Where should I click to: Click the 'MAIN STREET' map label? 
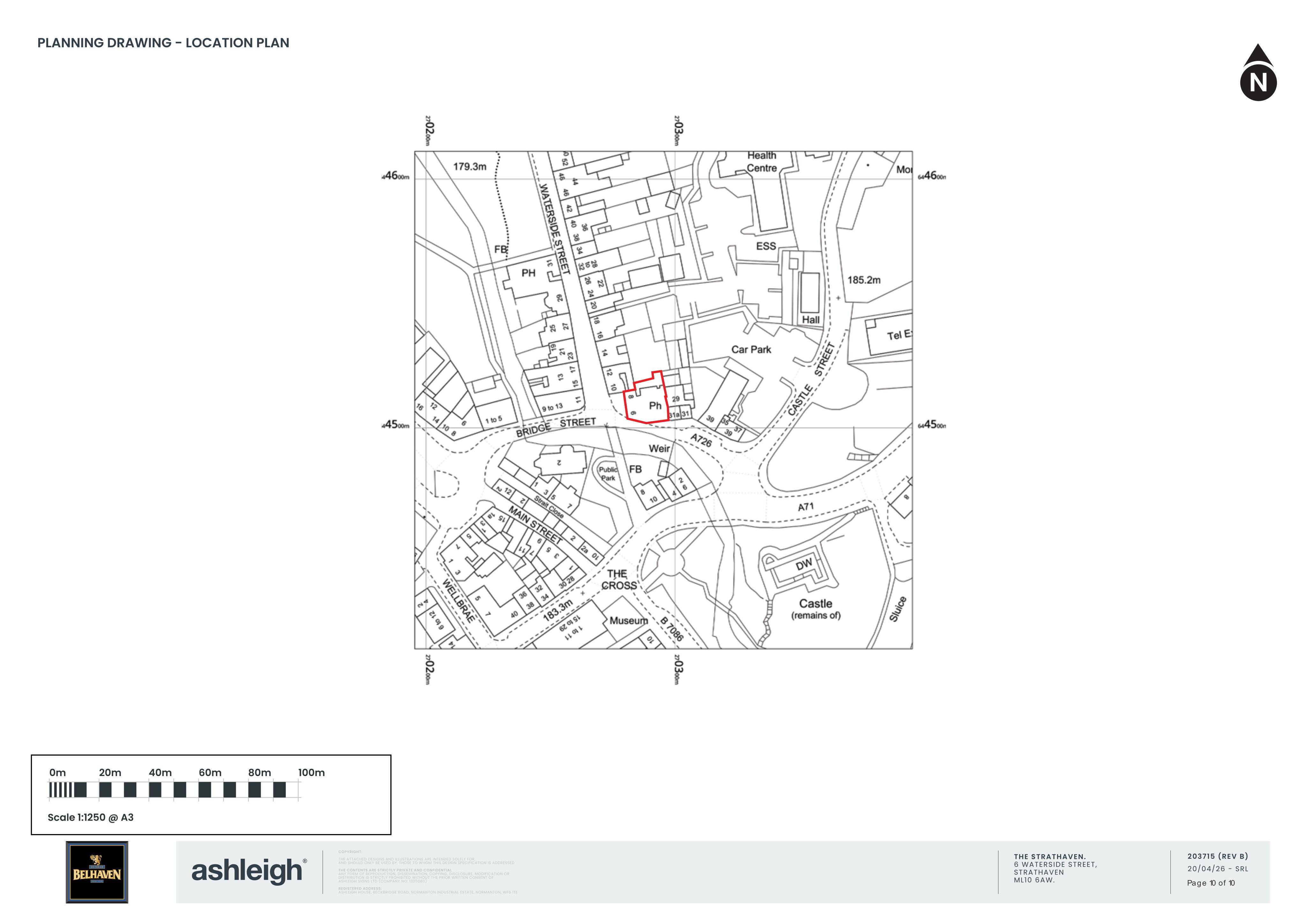tap(535, 525)
